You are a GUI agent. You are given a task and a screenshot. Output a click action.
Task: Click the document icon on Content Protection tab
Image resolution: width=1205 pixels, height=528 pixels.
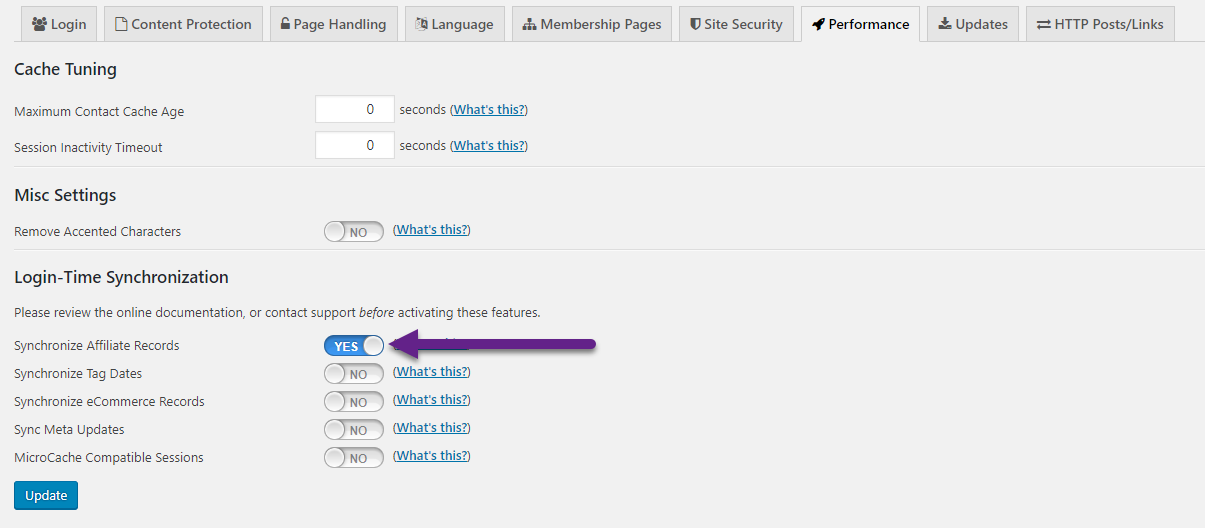coord(121,24)
